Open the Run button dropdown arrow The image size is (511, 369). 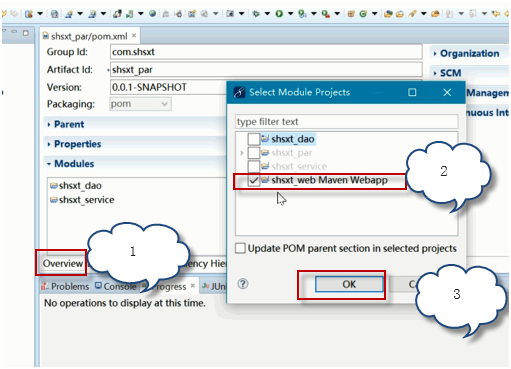click(x=290, y=14)
